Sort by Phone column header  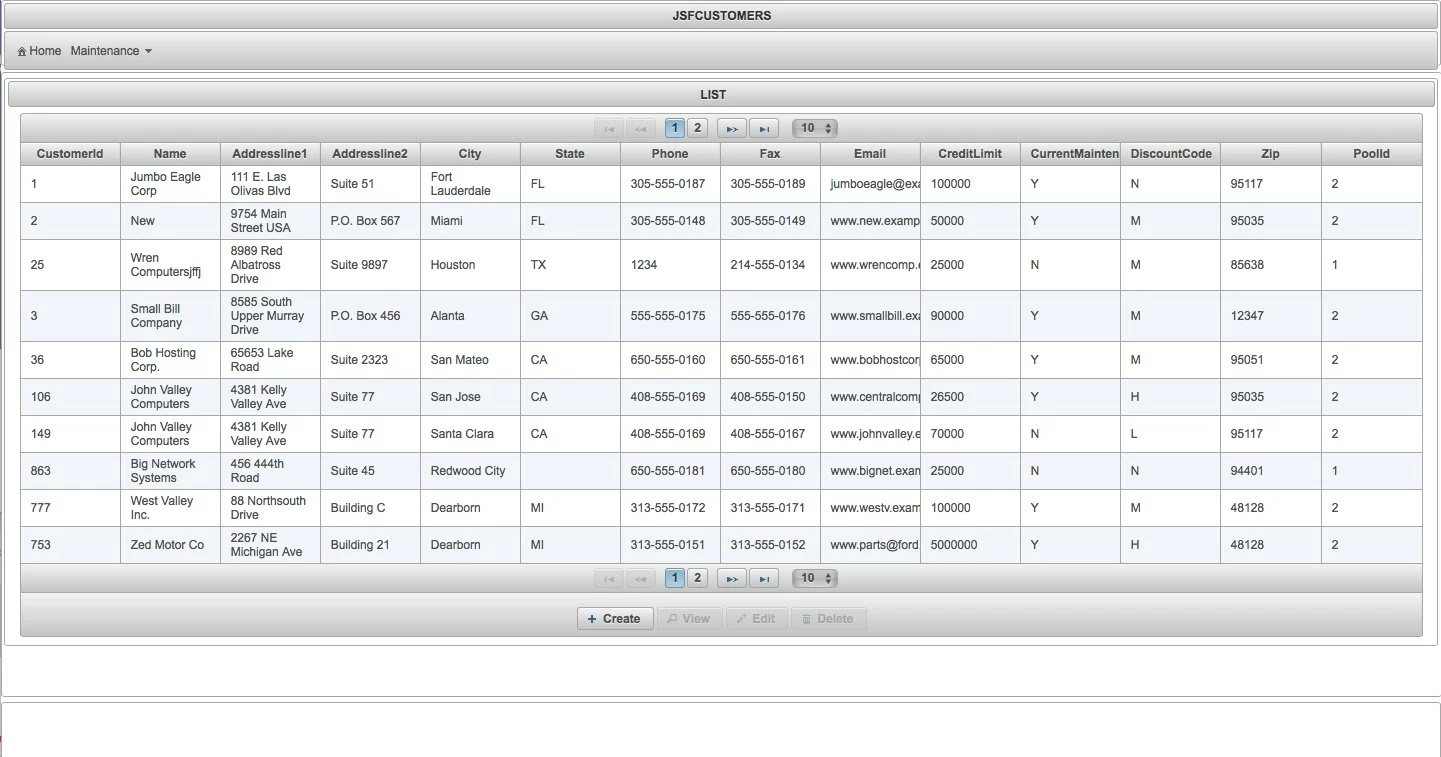click(x=670, y=154)
